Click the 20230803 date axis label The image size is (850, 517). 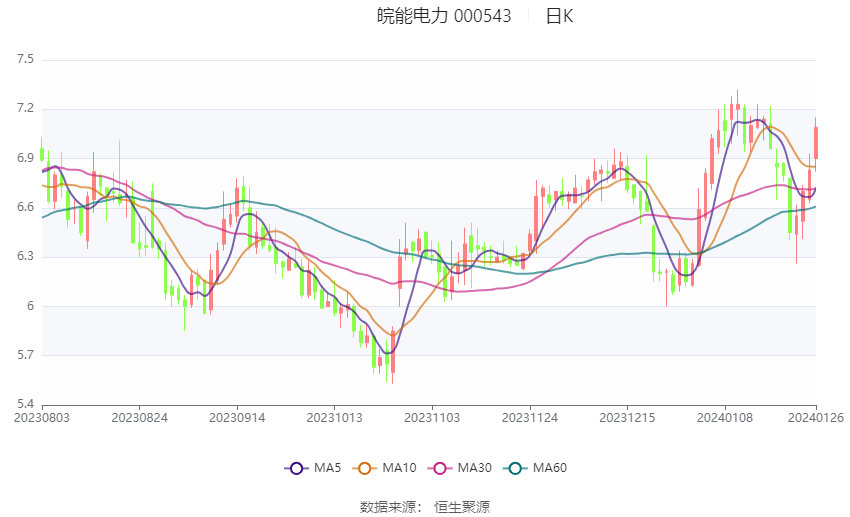tap(42, 418)
